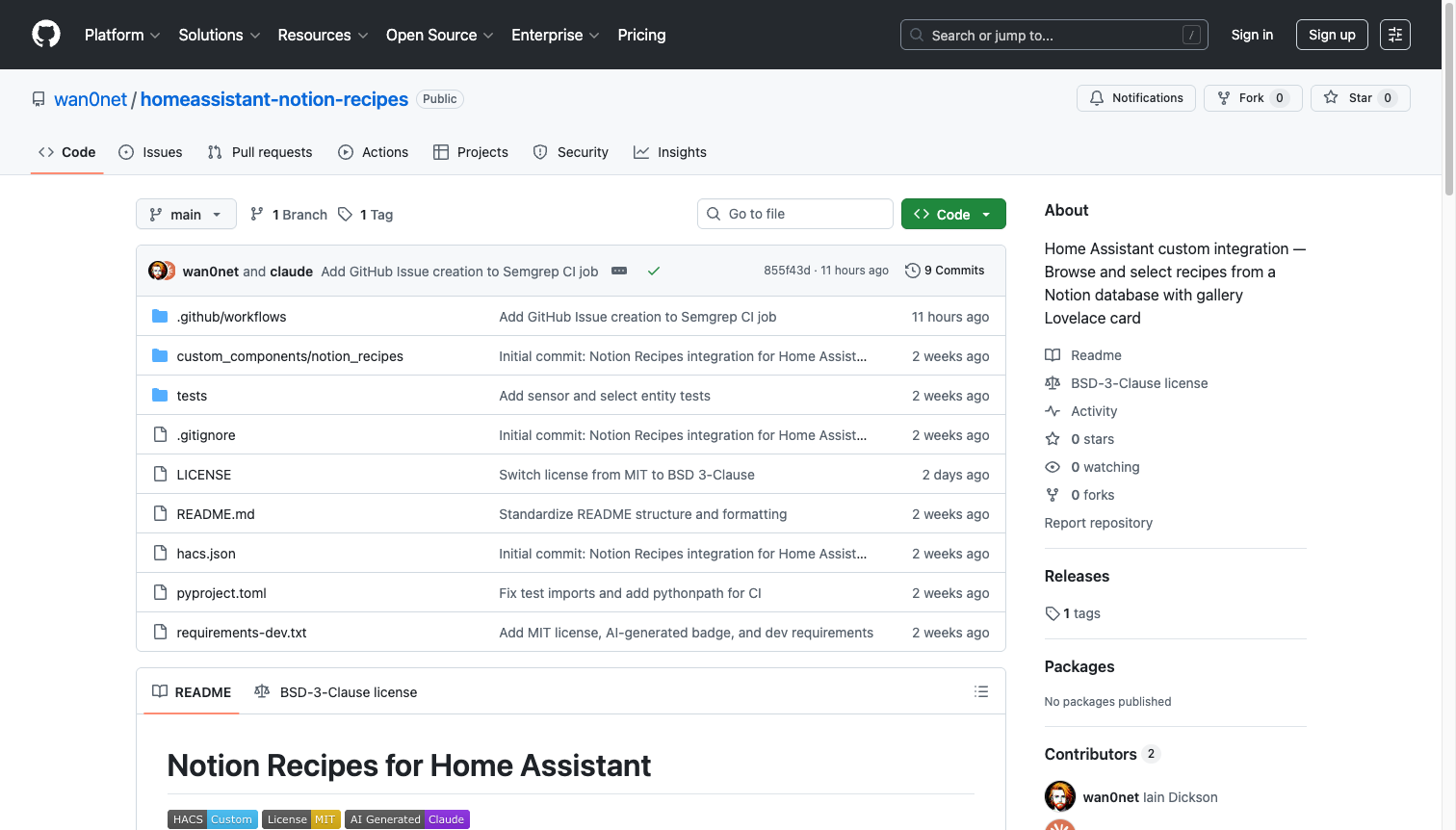Click the README book icon in the sidebar
Viewport: 1456px width, 830px height.
click(1053, 354)
